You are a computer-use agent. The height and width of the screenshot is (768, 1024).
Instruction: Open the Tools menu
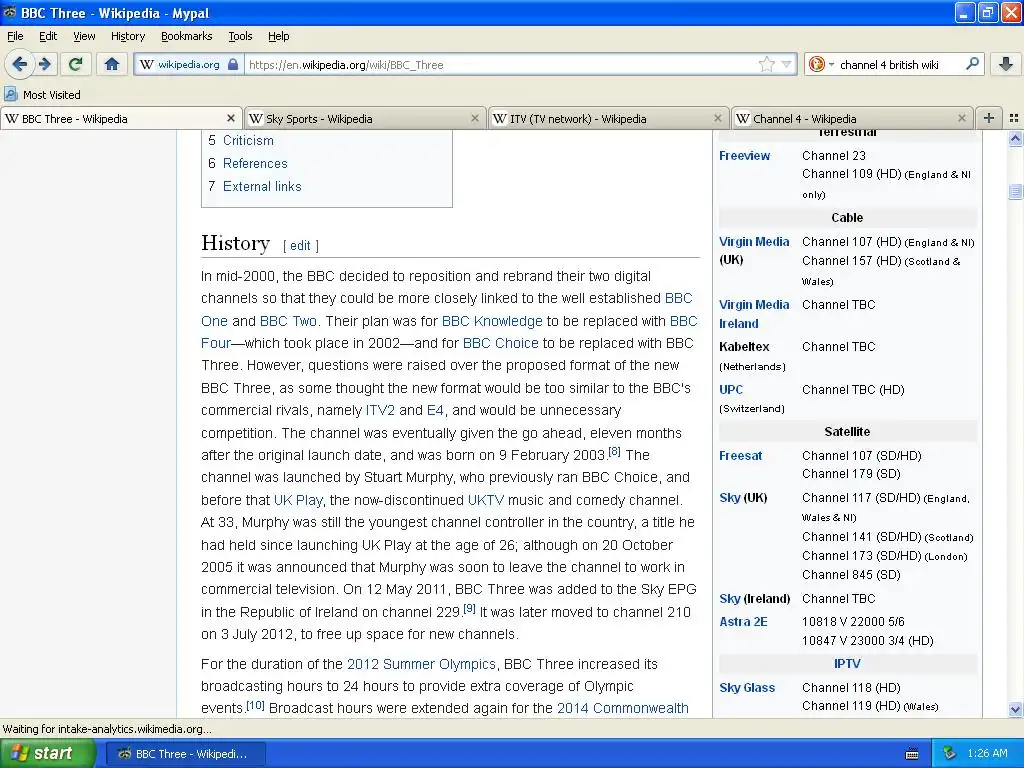coord(240,36)
